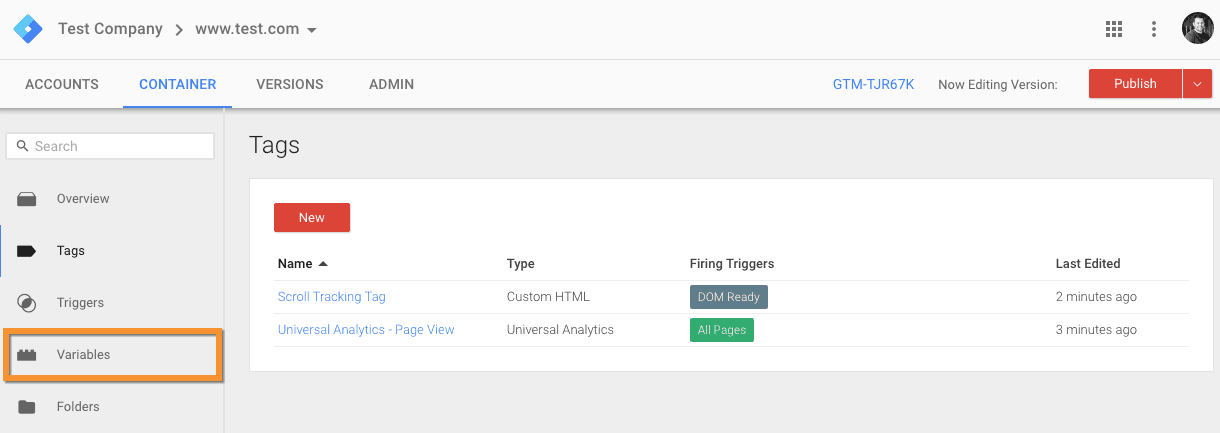1220x433 pixels.
Task: Open the Scroll Tracking Tag link
Action: (x=331, y=297)
